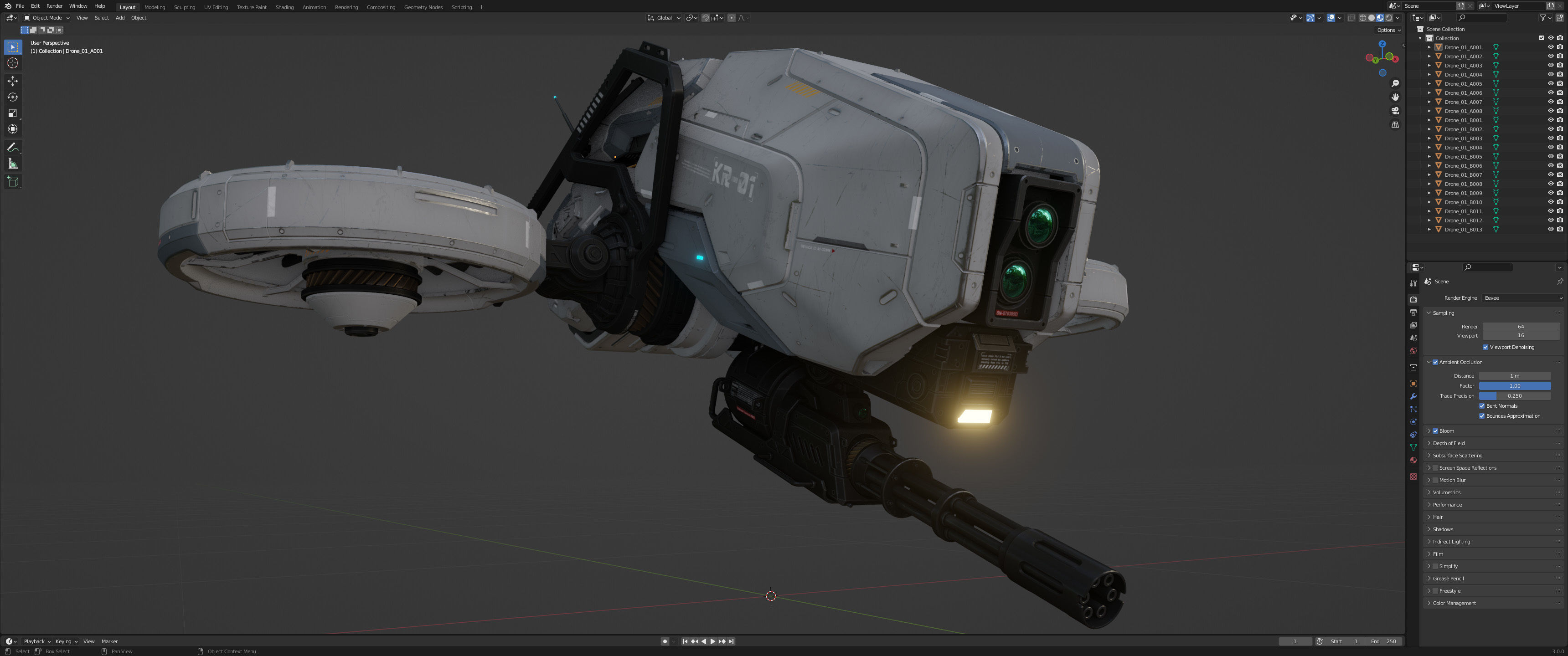Image resolution: width=1568 pixels, height=656 pixels.
Task: Open the Modifier wrench properties tab
Action: tap(1413, 396)
